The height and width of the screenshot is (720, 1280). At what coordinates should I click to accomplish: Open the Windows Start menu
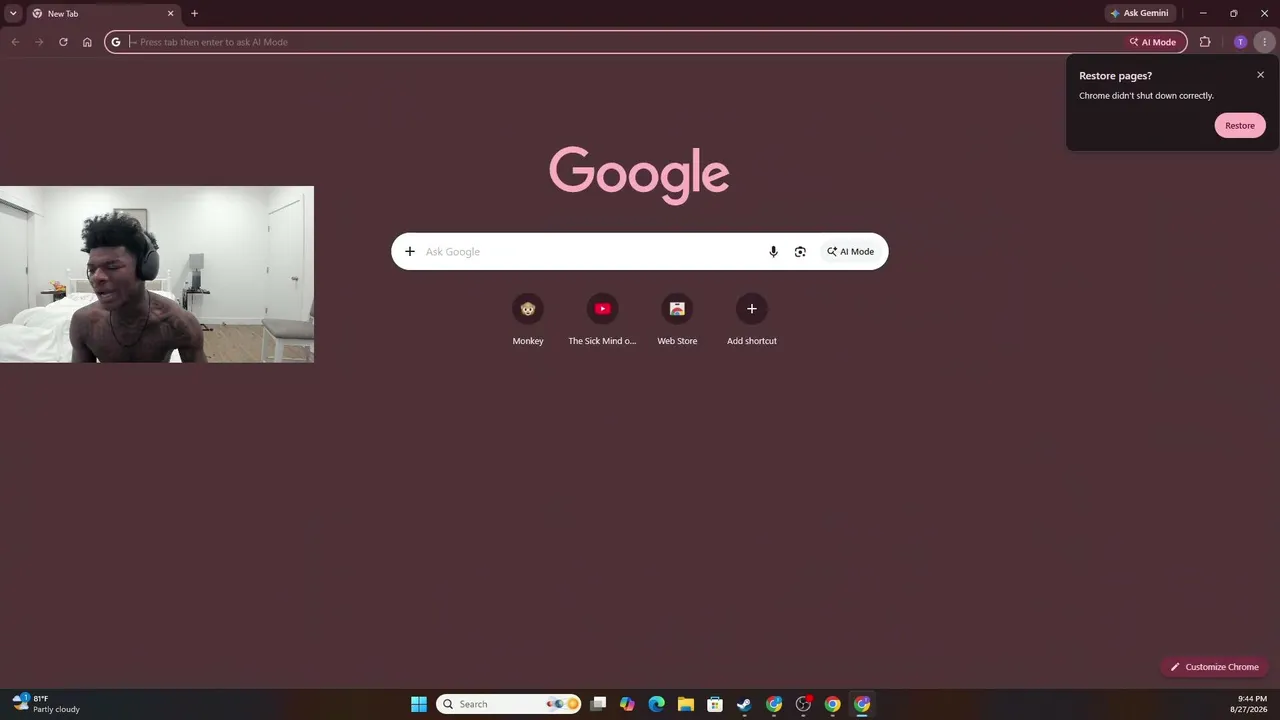[x=419, y=704]
